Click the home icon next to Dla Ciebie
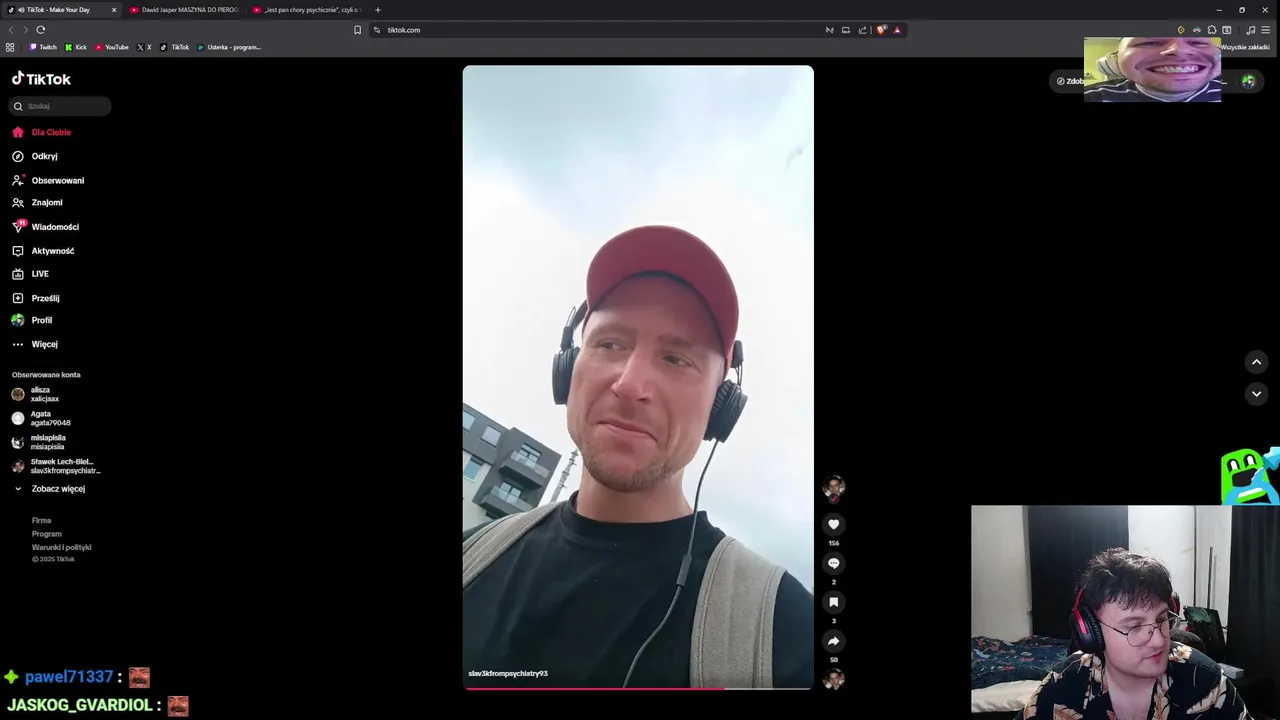 (x=18, y=132)
